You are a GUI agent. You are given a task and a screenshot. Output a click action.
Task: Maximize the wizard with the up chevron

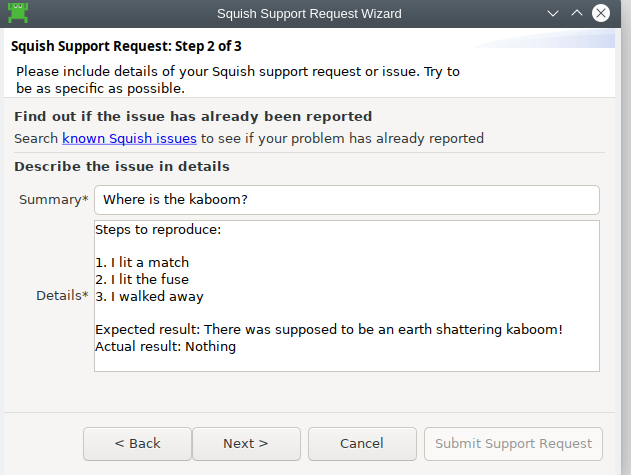577,13
